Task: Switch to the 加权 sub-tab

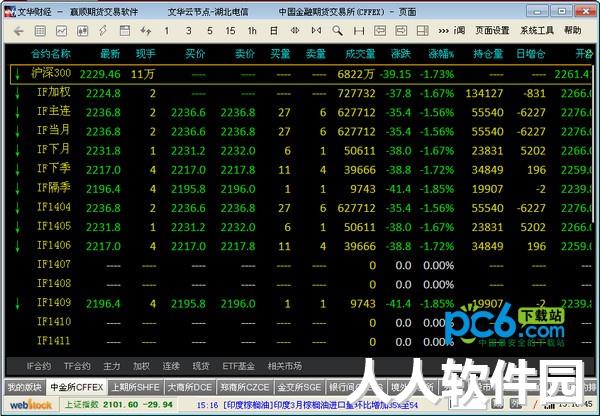Action: pos(141,366)
